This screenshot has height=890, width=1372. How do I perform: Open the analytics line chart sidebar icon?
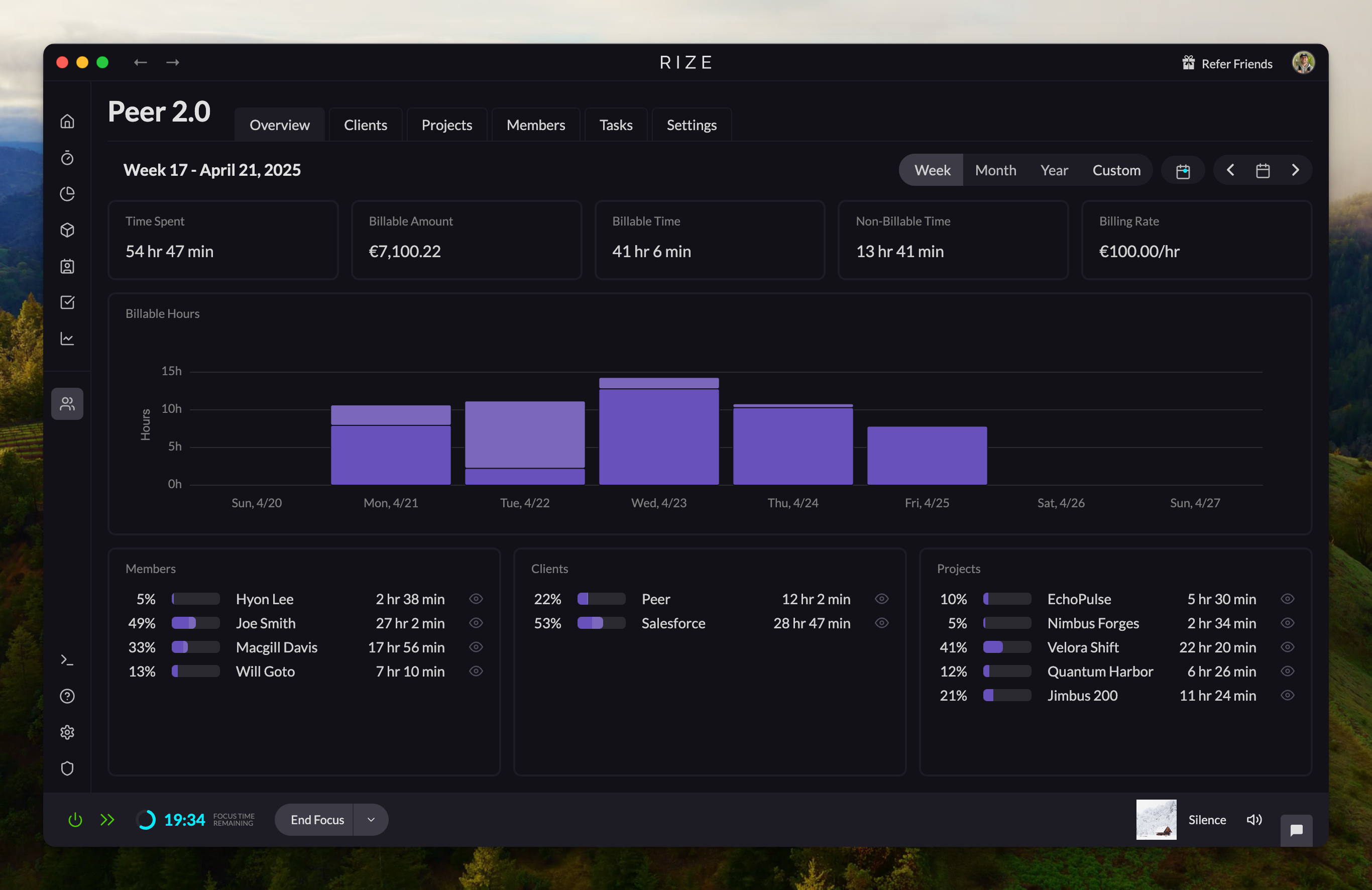[x=67, y=339]
